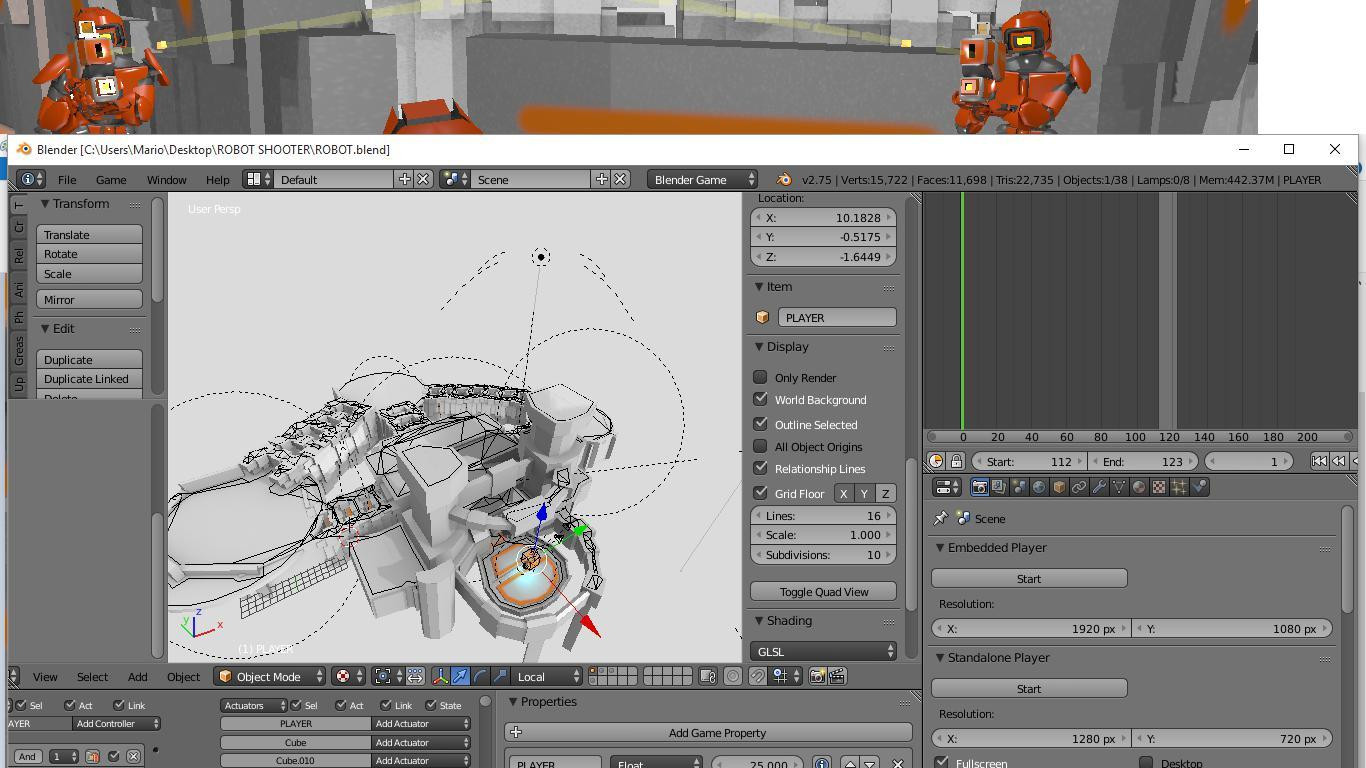Toggle the 3D manipulator axes icon

click(440, 676)
